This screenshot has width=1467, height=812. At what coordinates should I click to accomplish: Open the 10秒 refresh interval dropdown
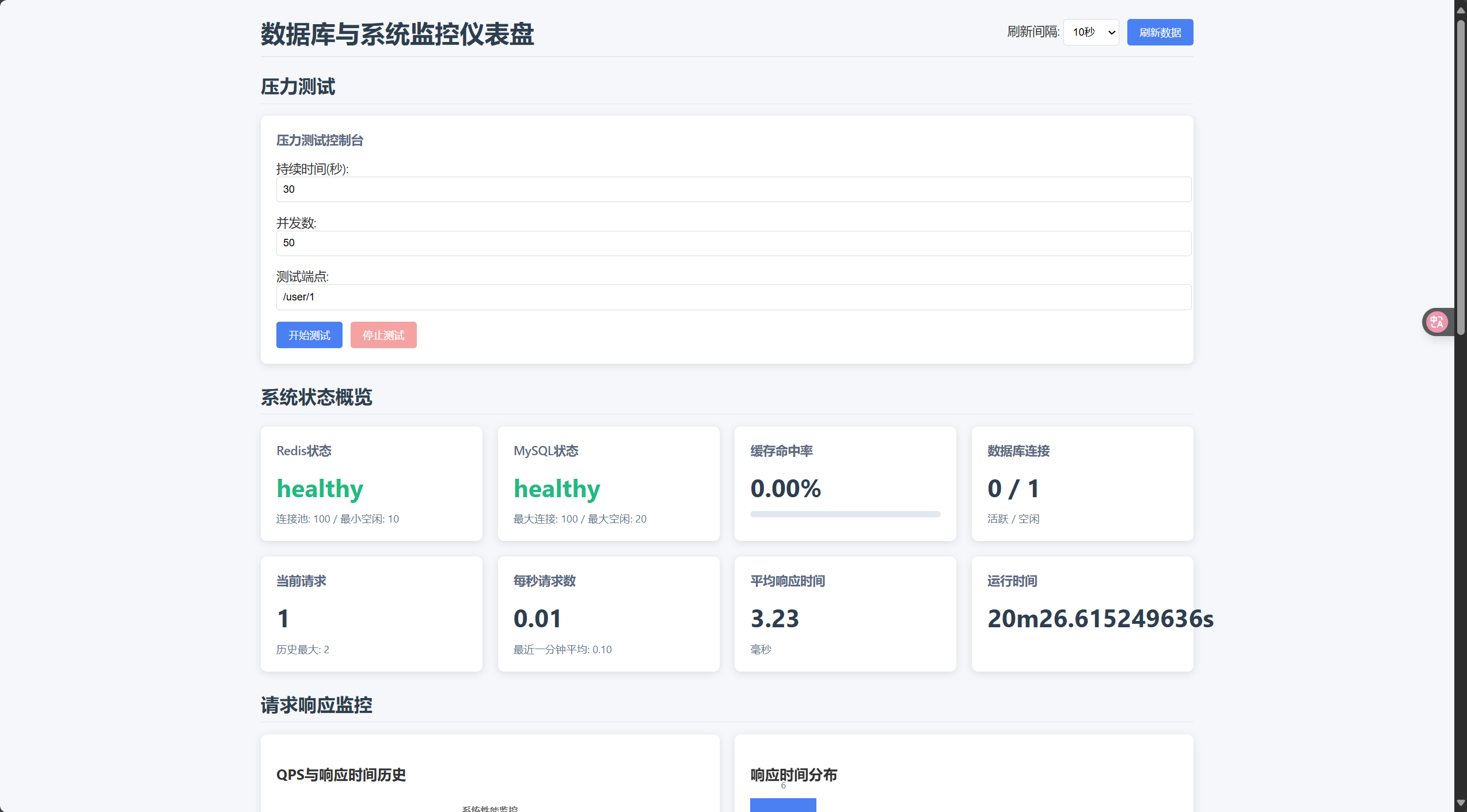click(x=1090, y=32)
